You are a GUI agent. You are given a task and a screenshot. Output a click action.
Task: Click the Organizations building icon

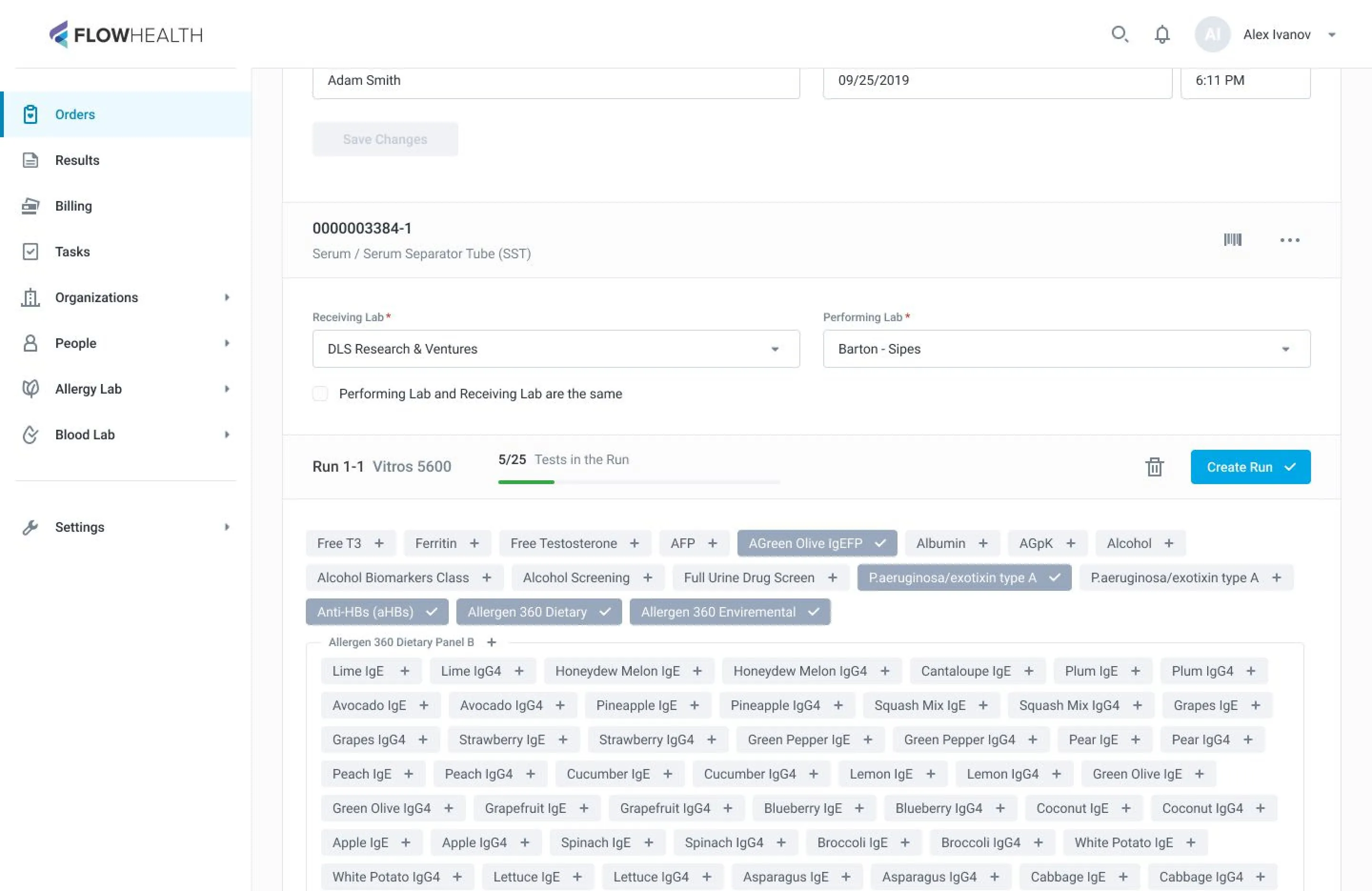pyautogui.click(x=30, y=297)
